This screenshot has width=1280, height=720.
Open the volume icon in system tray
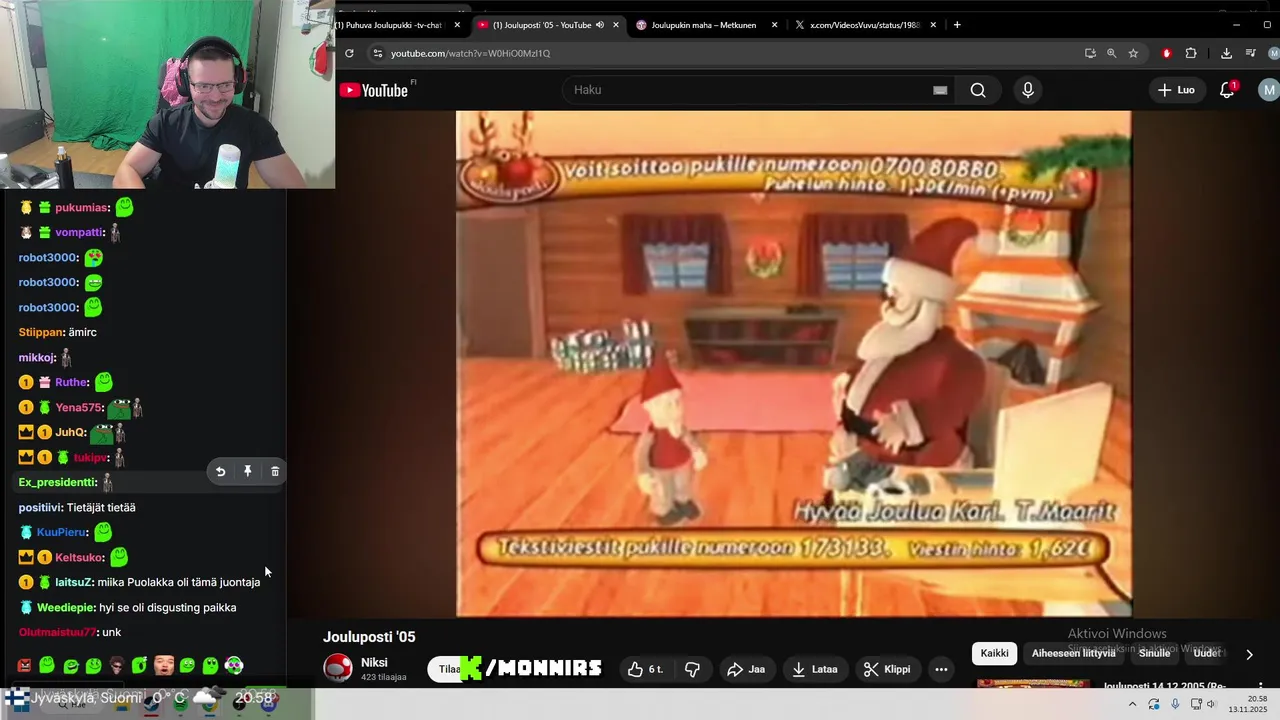point(1211,704)
